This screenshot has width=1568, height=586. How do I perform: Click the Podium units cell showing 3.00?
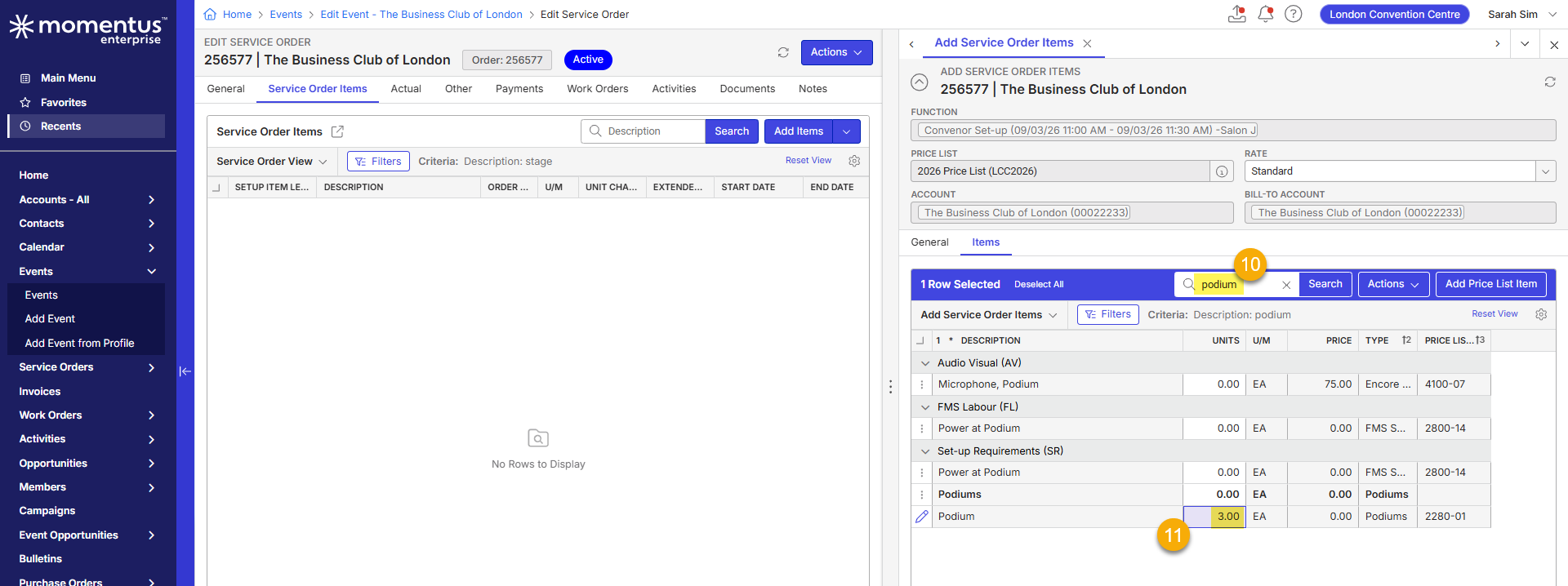pos(1214,517)
